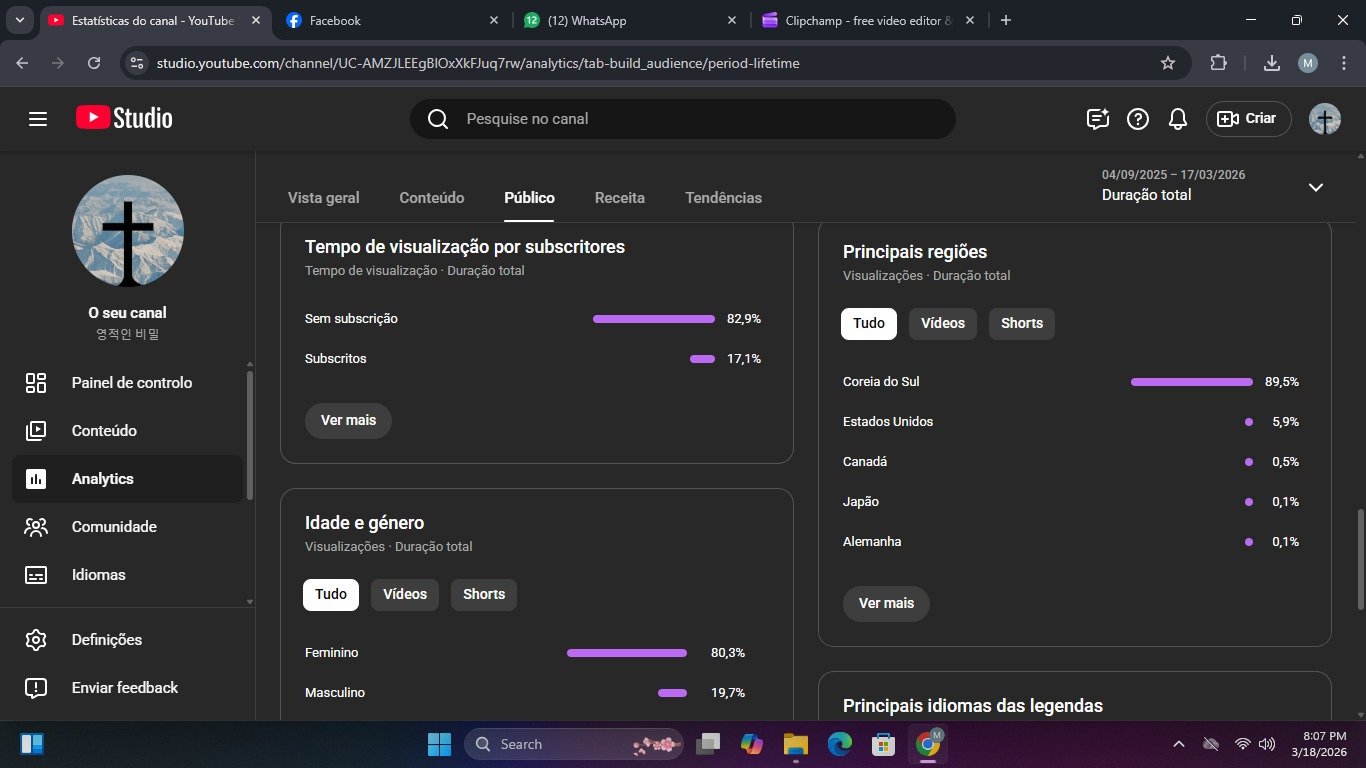Bookmark this page with the star icon
This screenshot has width=1366, height=768.
pyautogui.click(x=1167, y=63)
